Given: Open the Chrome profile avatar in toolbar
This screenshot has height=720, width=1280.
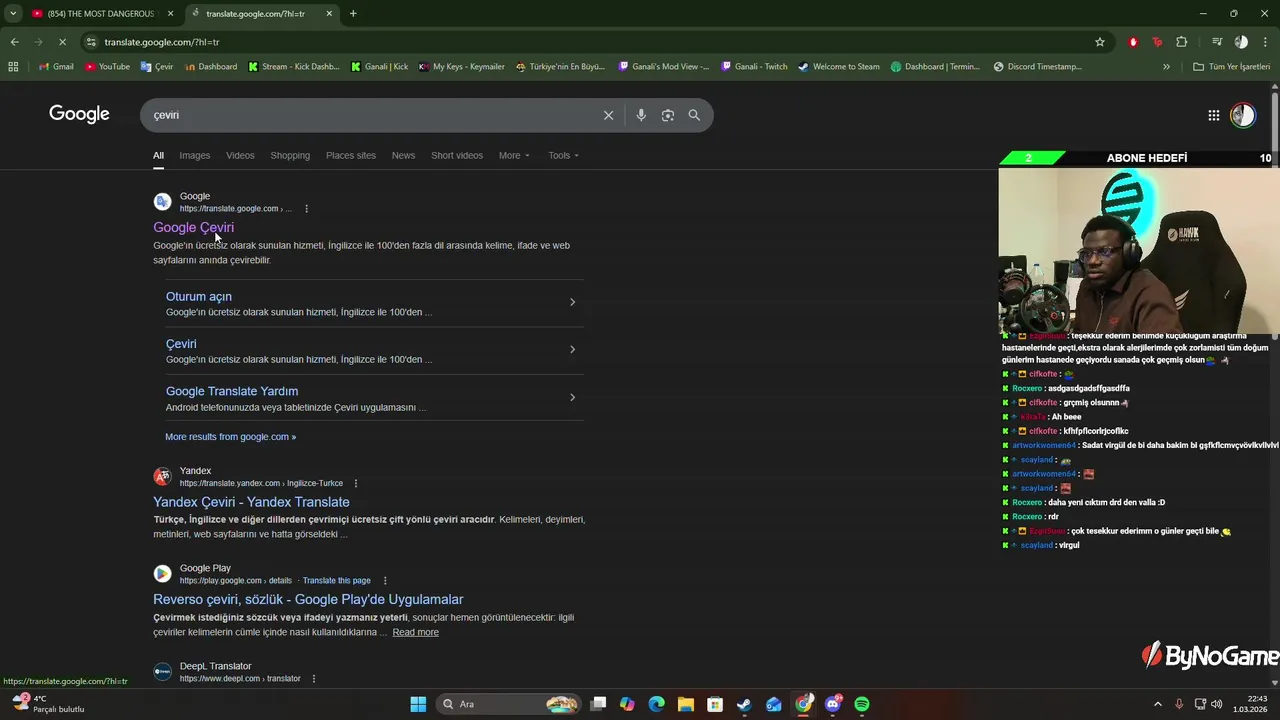Looking at the screenshot, I should click(1241, 42).
